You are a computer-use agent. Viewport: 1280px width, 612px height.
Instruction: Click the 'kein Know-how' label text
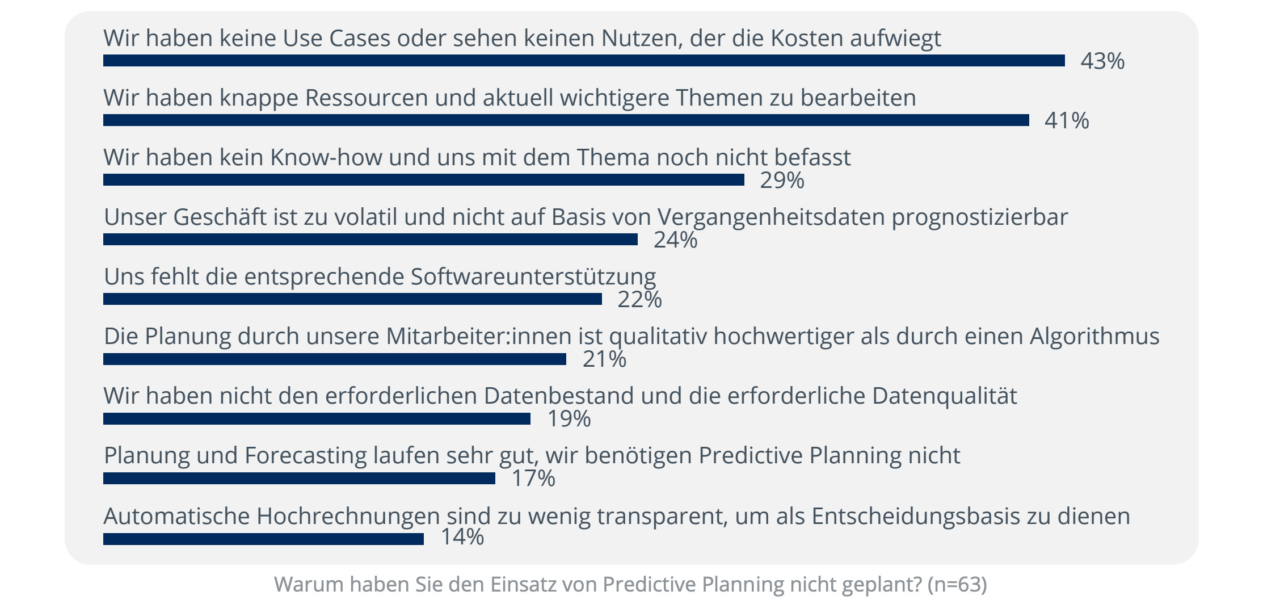point(477,157)
